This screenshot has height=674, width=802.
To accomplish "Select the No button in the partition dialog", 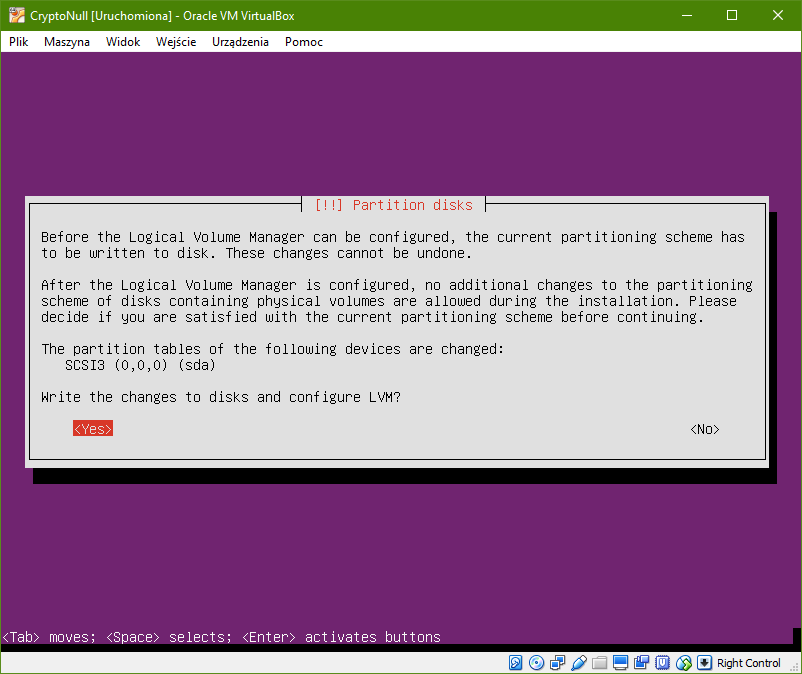I will tap(704, 428).
